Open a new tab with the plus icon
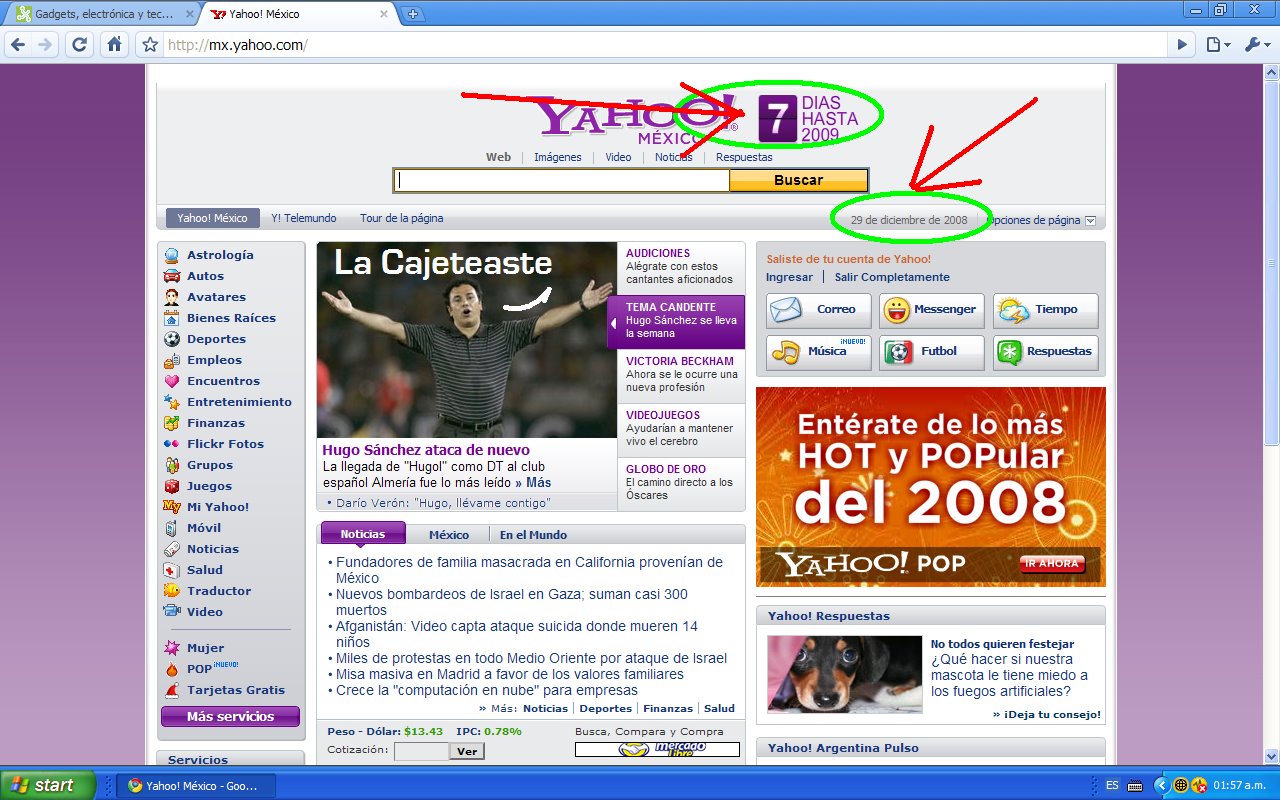Screen dimensions: 1280x800 412,14
